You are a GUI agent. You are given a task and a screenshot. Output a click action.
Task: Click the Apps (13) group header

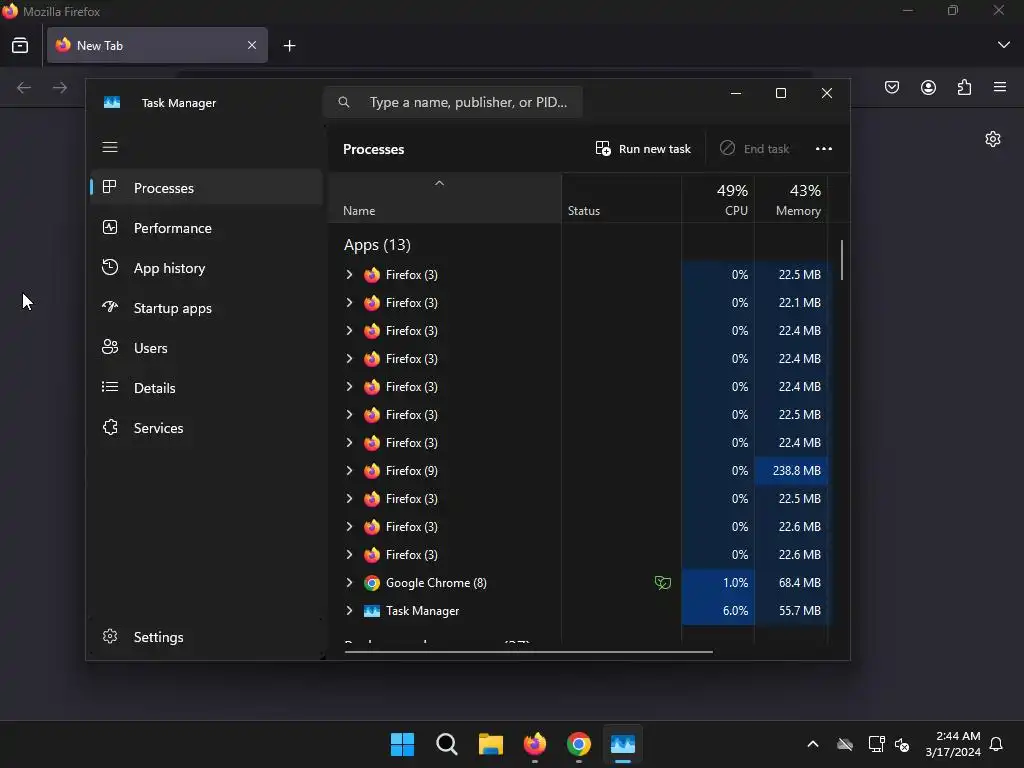click(377, 245)
